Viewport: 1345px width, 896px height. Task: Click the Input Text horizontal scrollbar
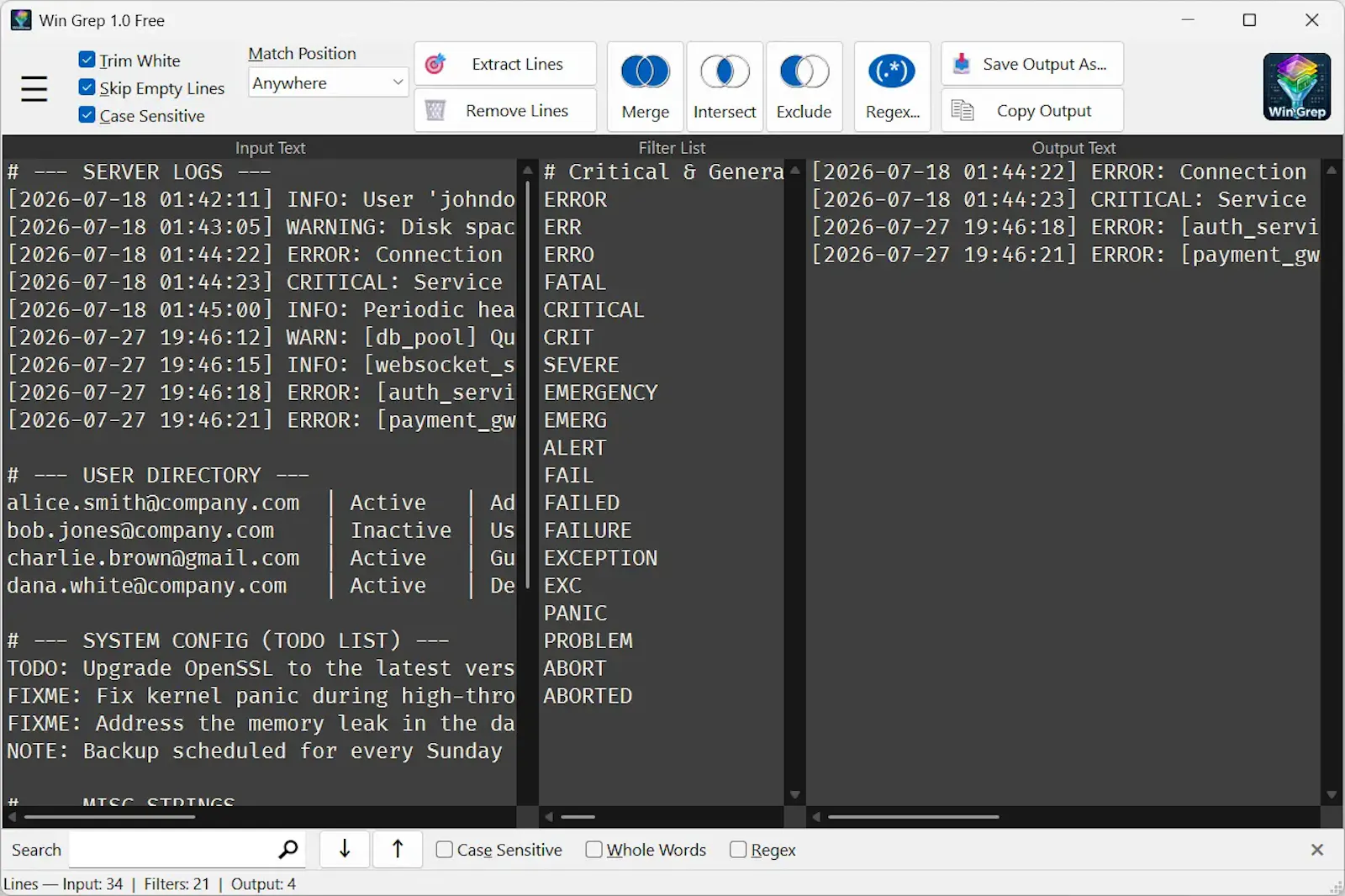click(x=109, y=816)
